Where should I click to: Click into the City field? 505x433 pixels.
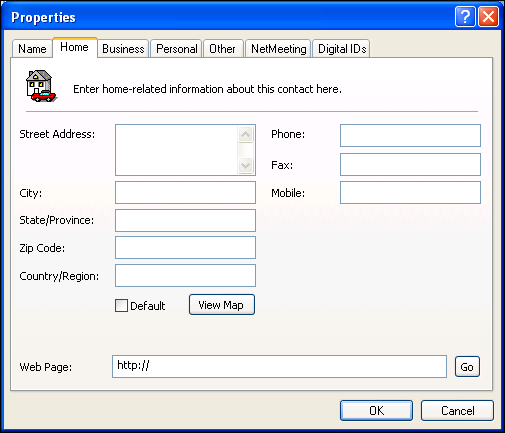[x=185, y=192]
